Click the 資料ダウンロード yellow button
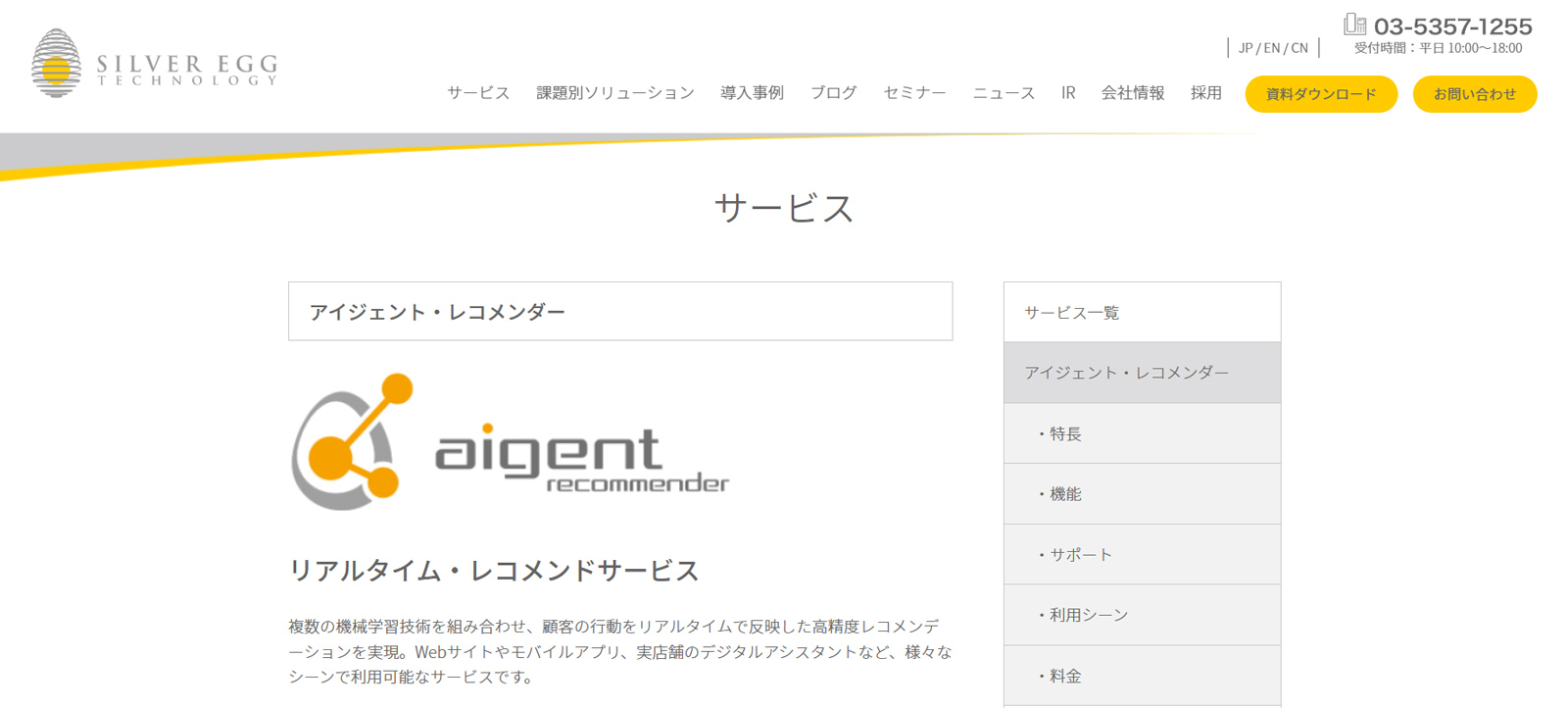Viewport: 1568px width, 708px height. point(1321,94)
